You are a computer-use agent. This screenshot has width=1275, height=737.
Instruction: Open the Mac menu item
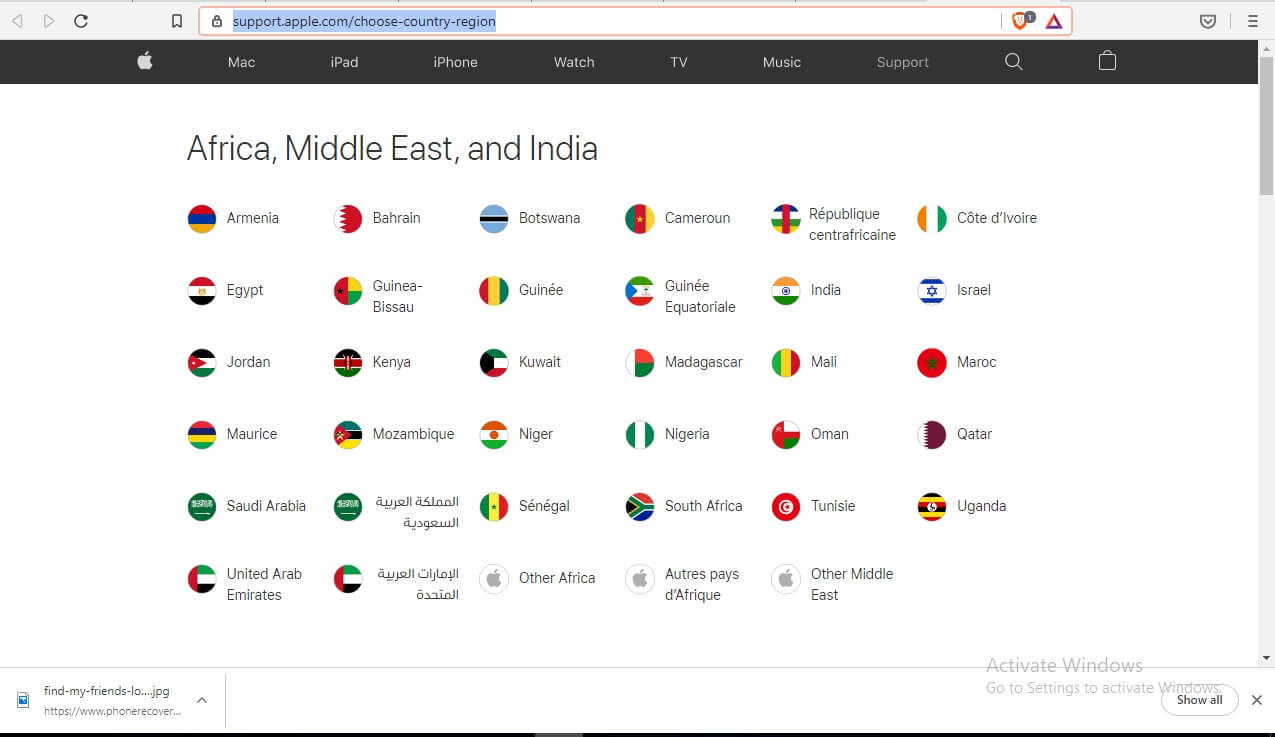241,62
